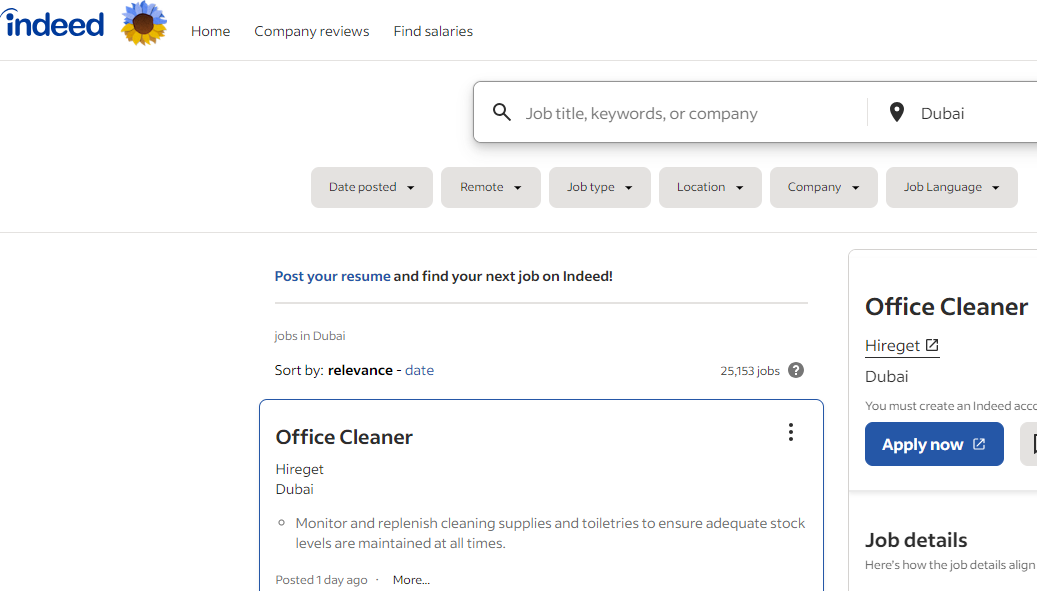Viewport: 1037px width, 591px height.
Task: Click the job title keywords search field
Action: [x=690, y=113]
